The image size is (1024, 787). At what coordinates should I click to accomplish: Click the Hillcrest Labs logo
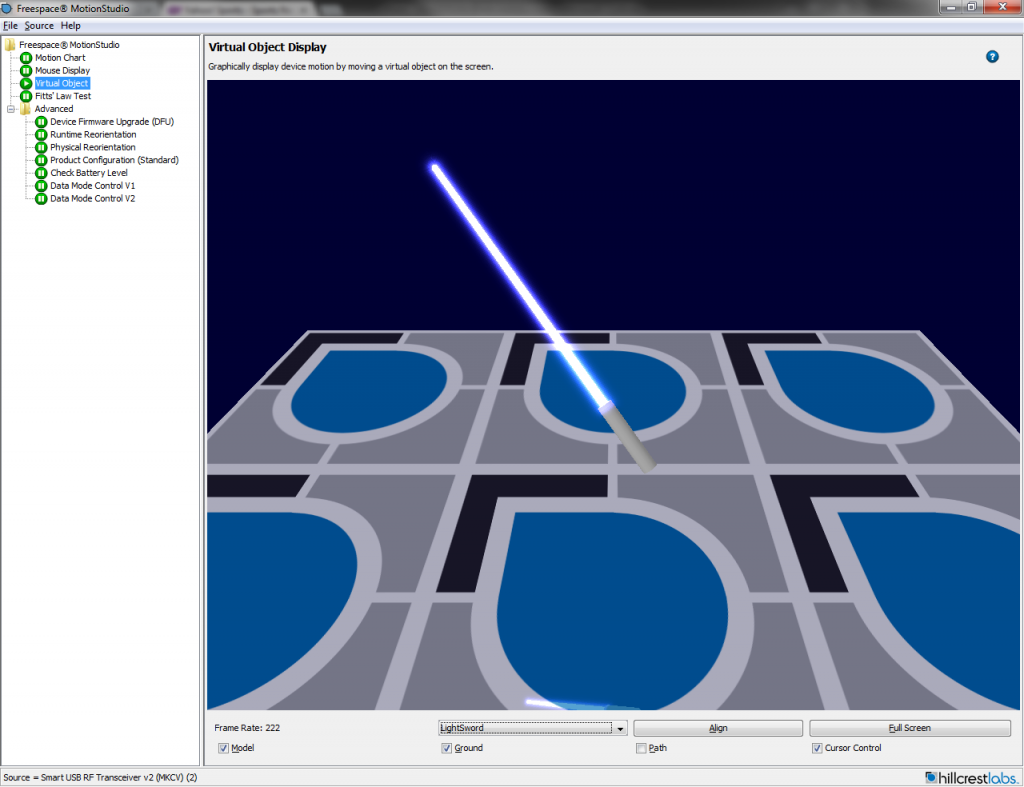point(972,777)
